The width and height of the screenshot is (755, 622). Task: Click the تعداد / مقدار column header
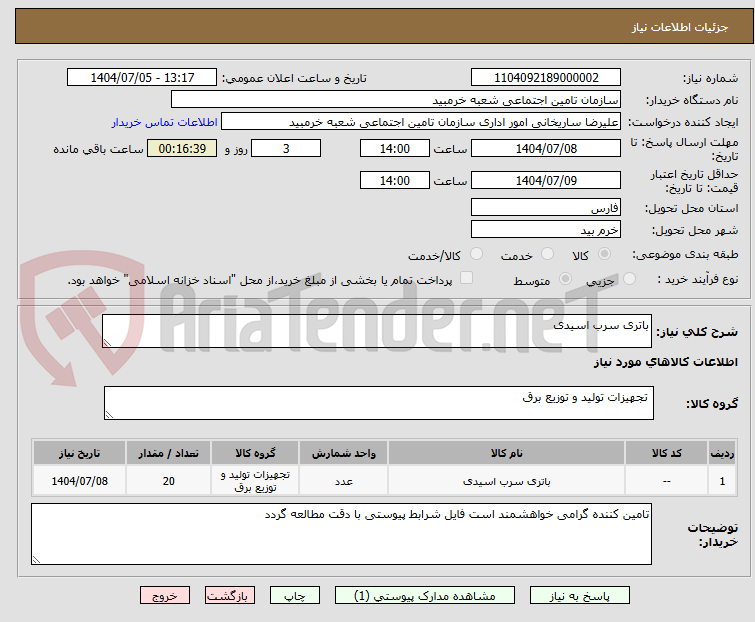tap(169, 453)
